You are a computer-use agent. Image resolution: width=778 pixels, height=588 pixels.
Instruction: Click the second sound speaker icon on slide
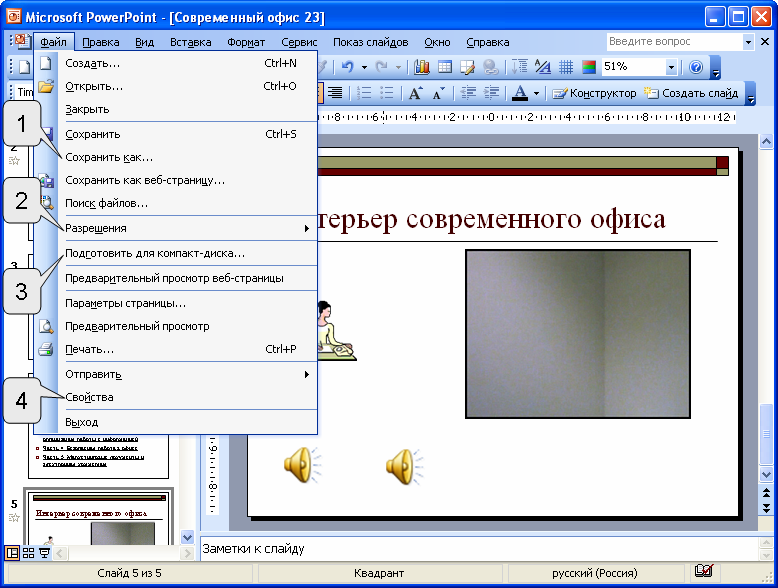click(404, 466)
